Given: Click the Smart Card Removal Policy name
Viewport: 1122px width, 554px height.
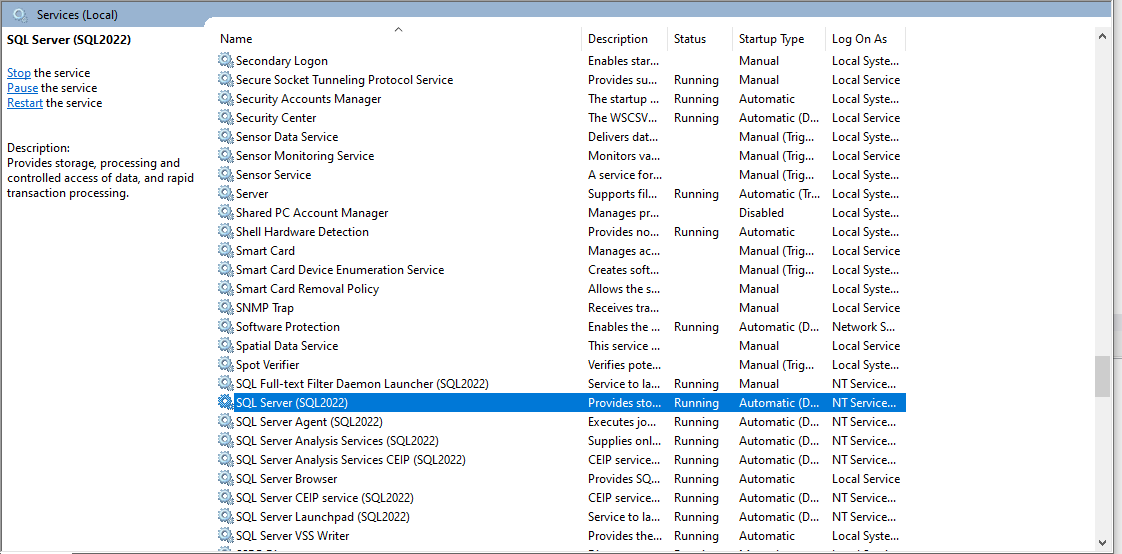Looking at the screenshot, I should point(308,288).
